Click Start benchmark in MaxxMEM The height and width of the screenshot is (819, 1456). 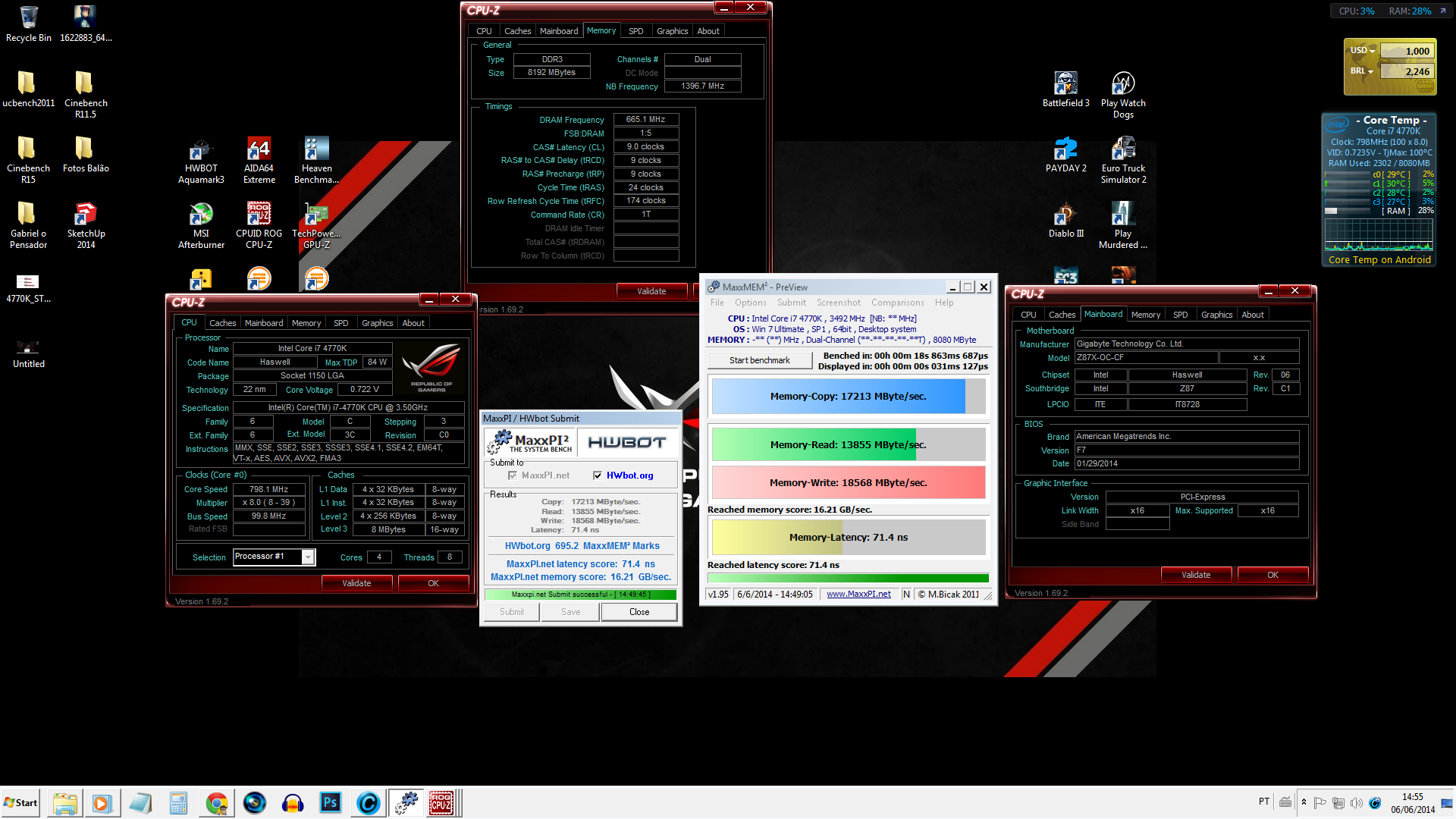pyautogui.click(x=760, y=360)
